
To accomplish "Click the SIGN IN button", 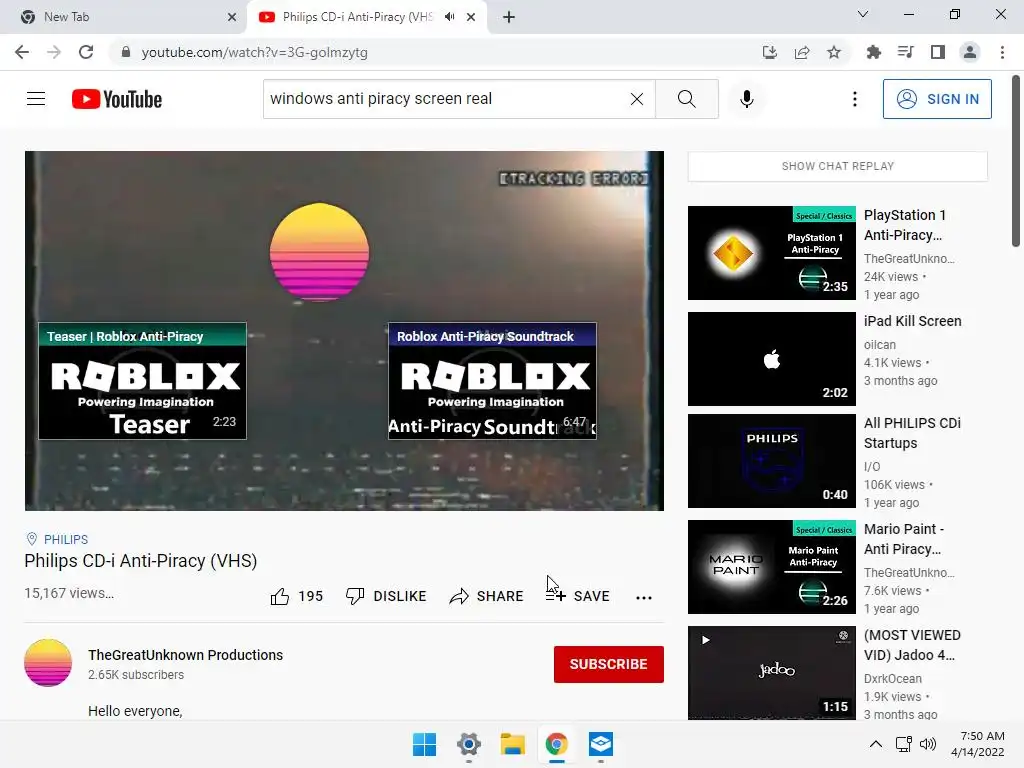I will coord(937,99).
